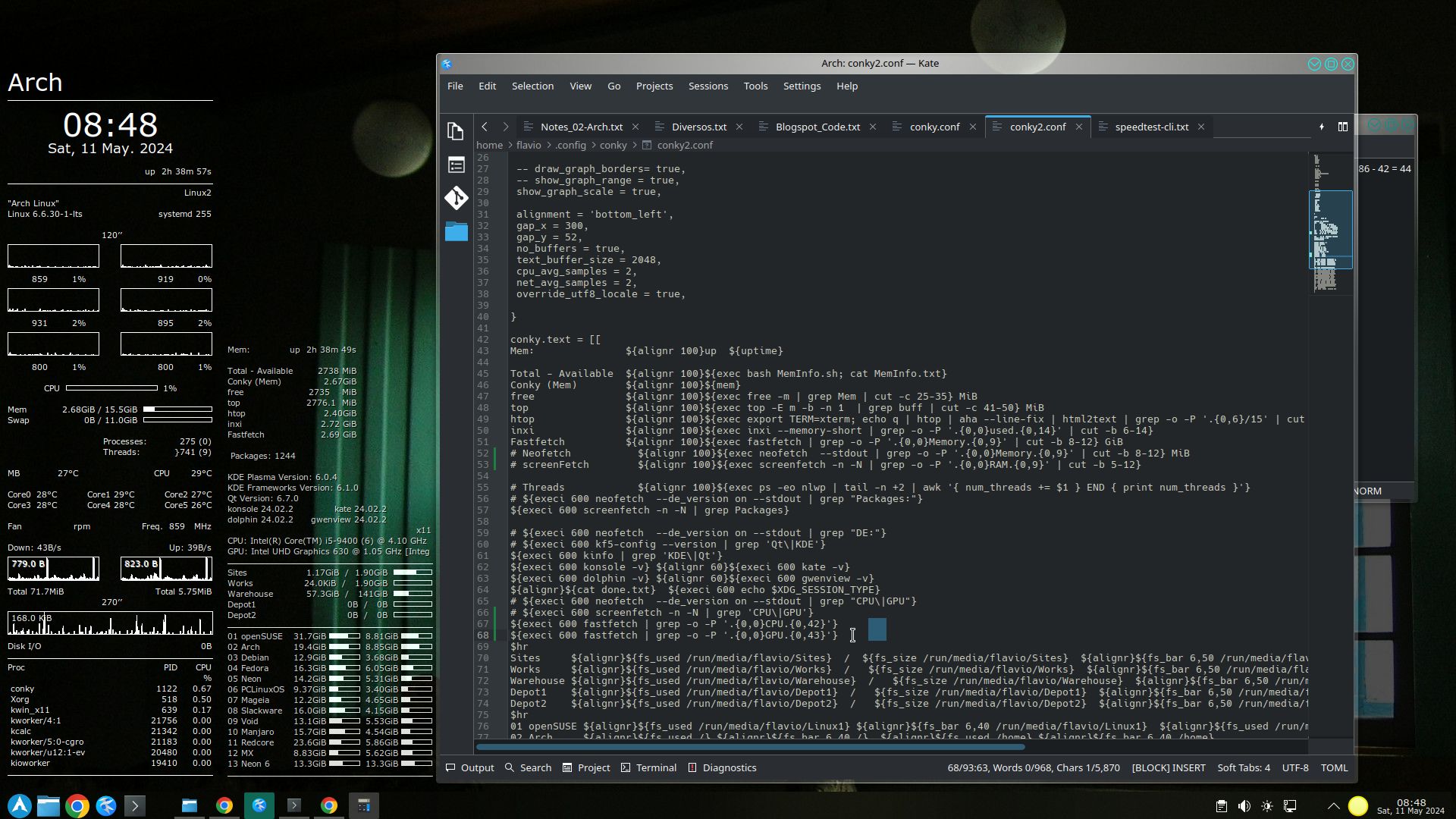The width and height of the screenshot is (1456, 819).
Task: Launch the pinned Konsole terminal
Action: pyautogui.click(x=134, y=805)
